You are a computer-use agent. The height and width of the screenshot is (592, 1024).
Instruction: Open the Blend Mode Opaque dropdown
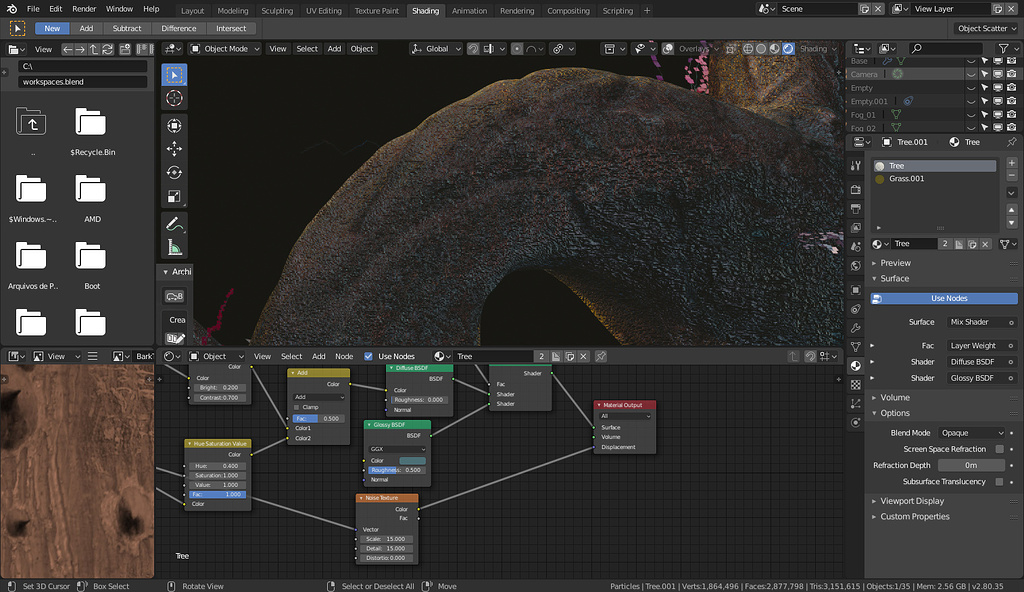point(972,433)
